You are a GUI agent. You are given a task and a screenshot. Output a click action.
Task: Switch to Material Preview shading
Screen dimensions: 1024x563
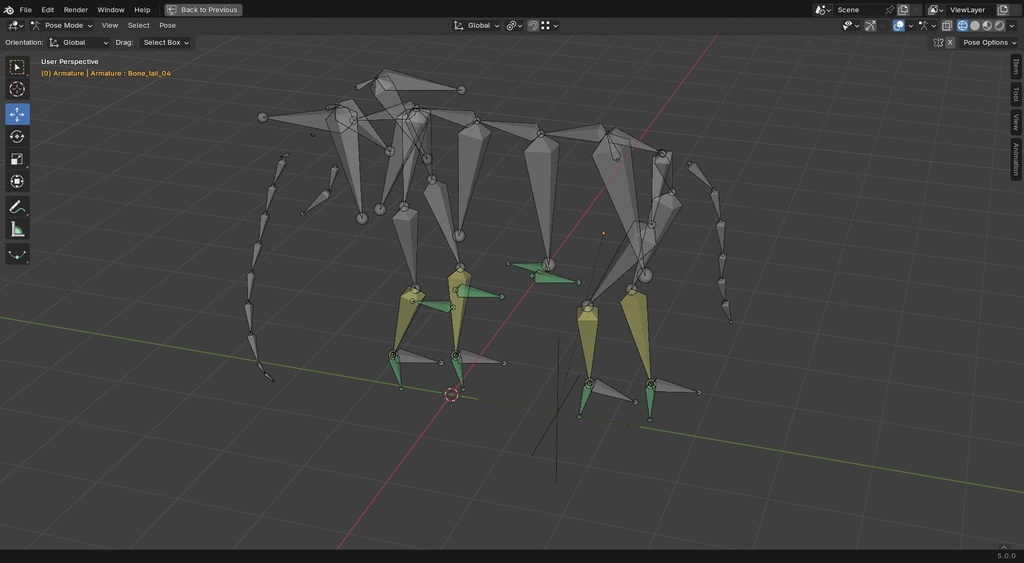[x=987, y=25]
